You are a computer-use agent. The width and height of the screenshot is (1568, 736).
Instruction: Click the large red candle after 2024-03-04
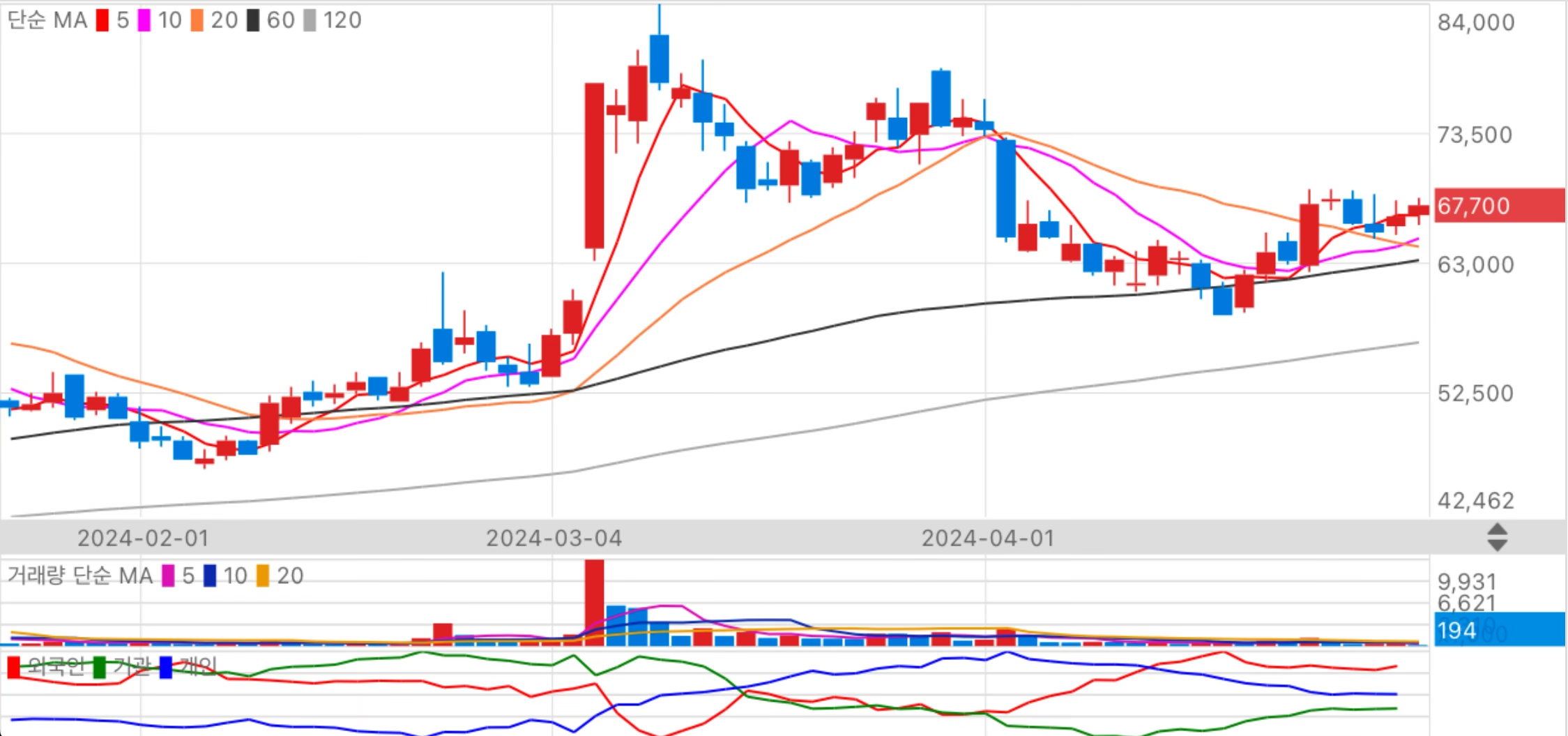[594, 165]
